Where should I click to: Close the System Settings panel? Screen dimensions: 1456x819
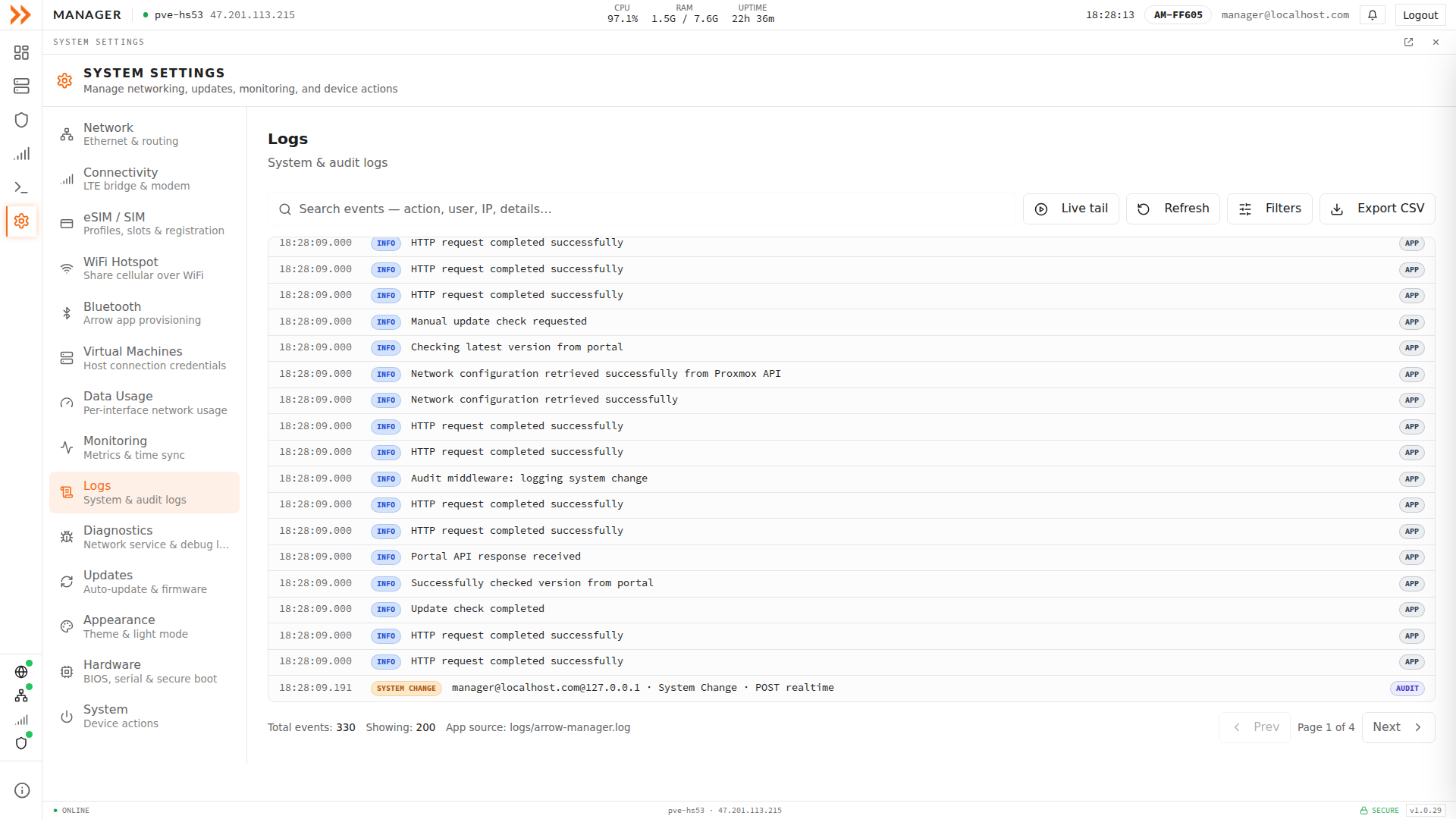(x=1436, y=42)
